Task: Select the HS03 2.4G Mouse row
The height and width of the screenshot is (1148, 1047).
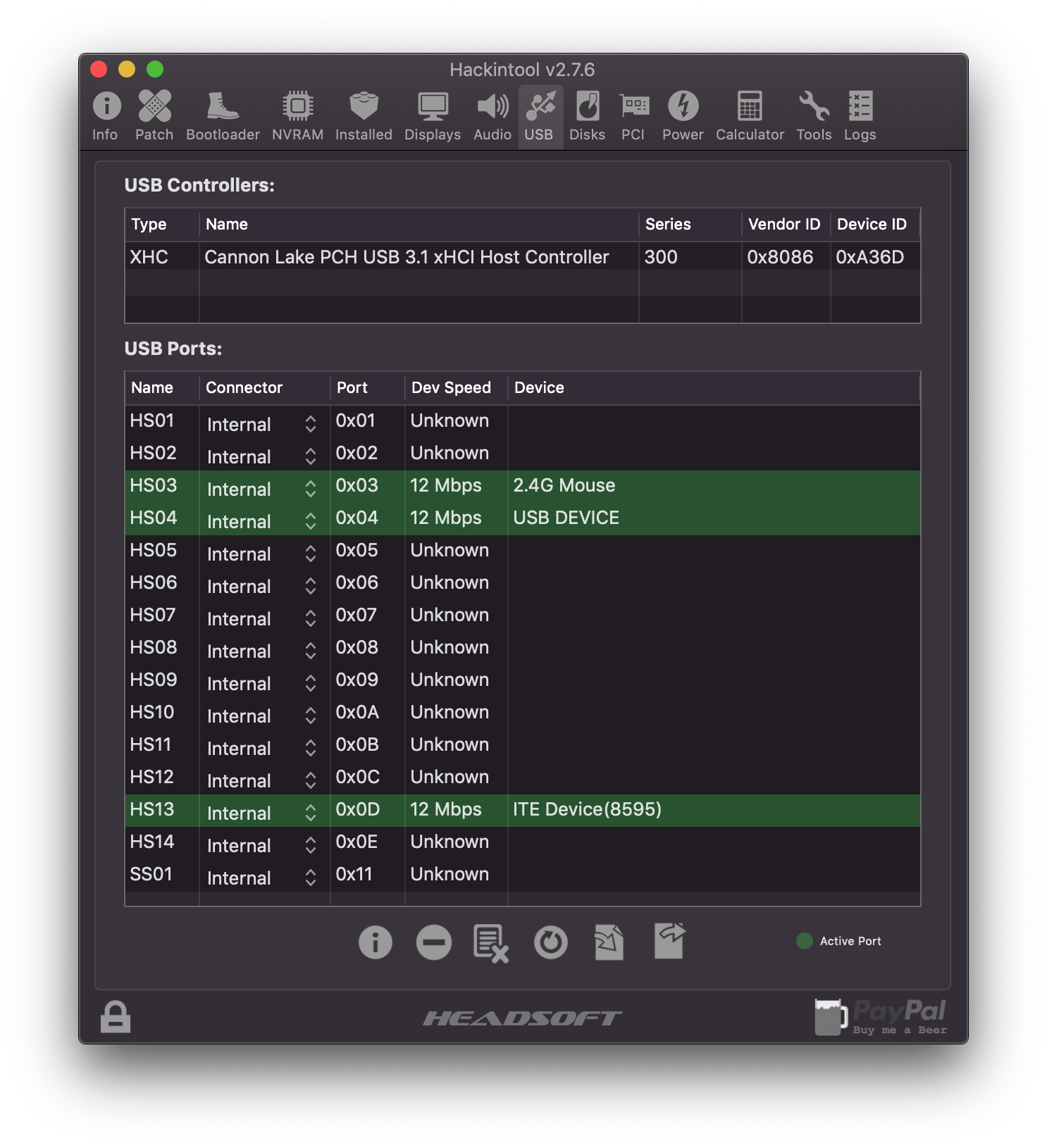Action: [x=564, y=486]
